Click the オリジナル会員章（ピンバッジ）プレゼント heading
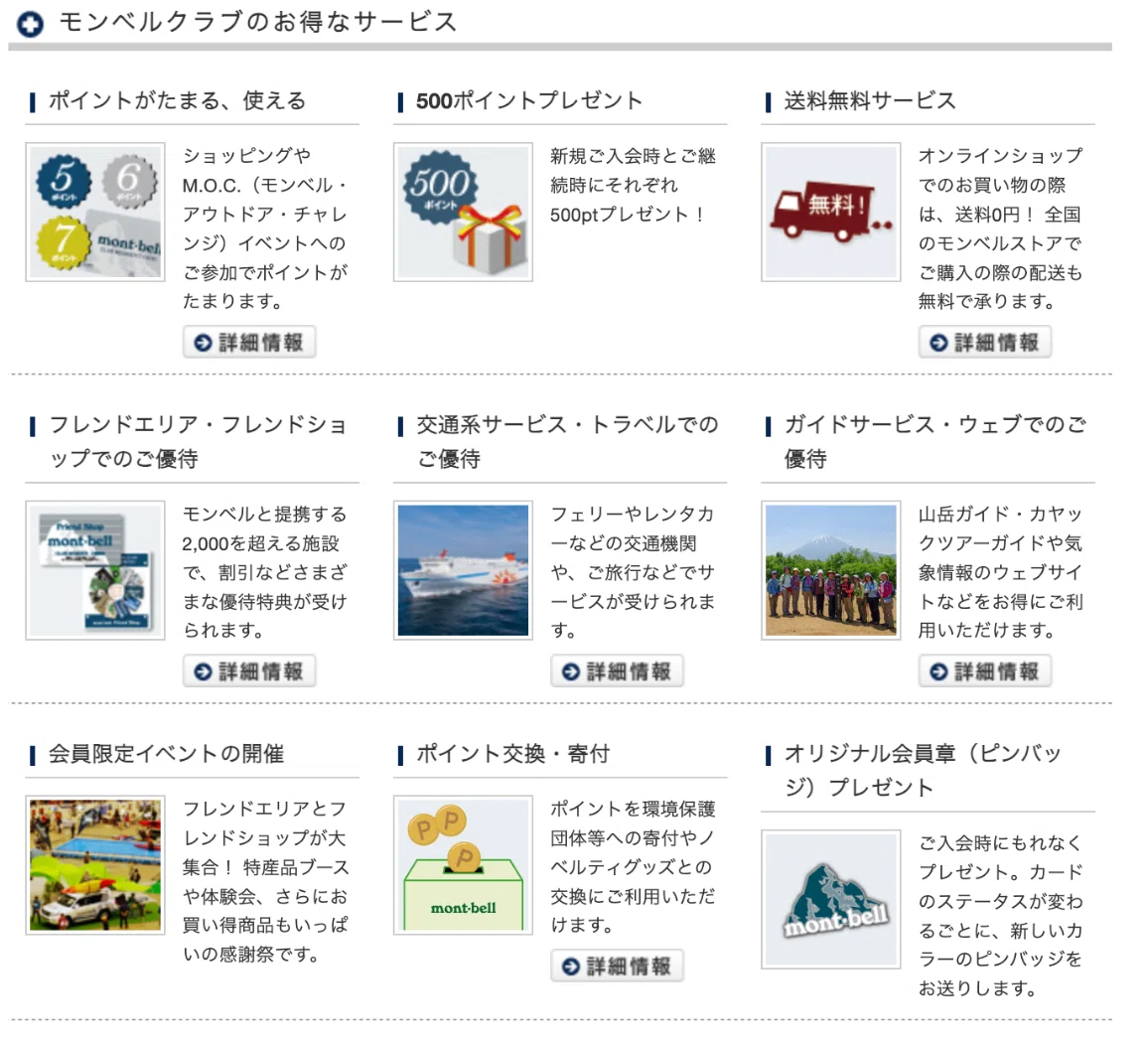 coord(923,771)
